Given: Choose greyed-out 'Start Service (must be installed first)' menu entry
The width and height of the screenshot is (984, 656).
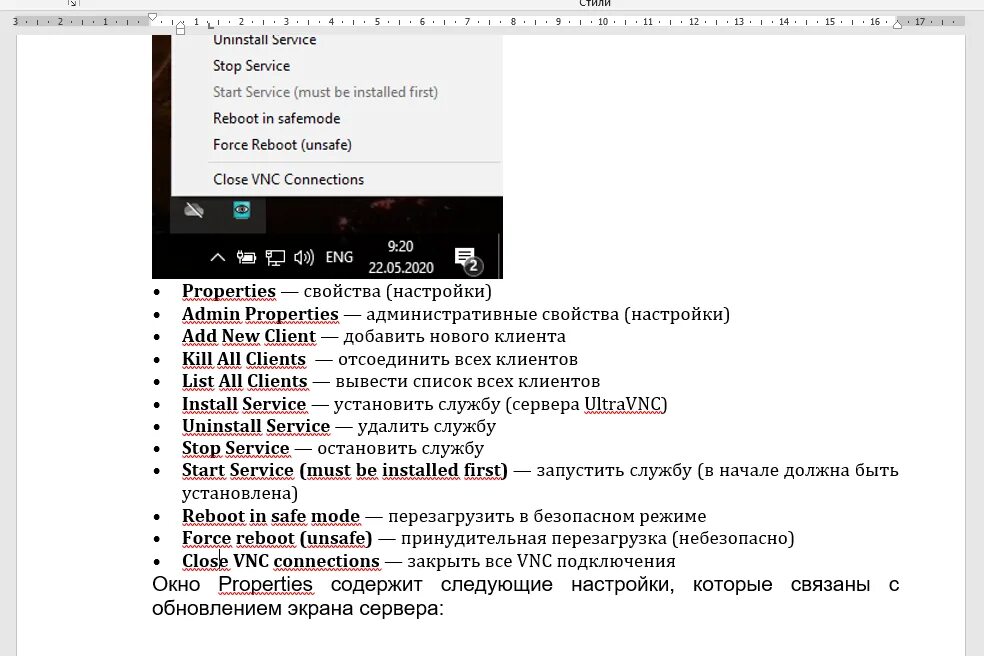Looking at the screenshot, I should point(325,92).
